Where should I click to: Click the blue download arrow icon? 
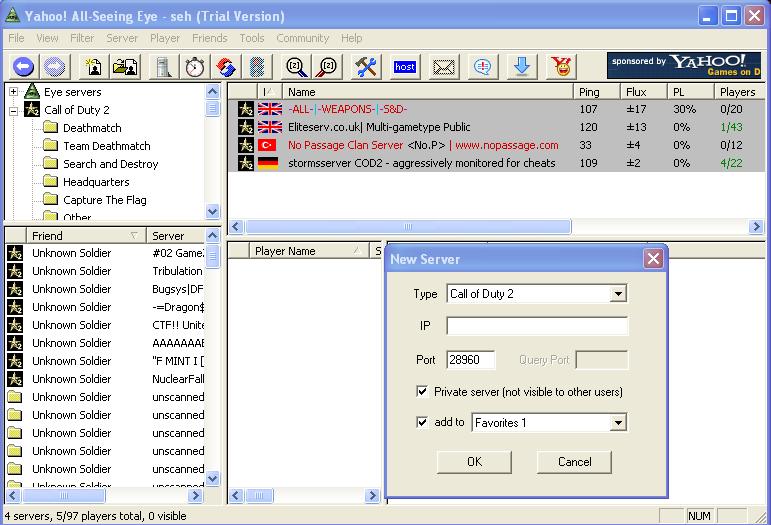(x=521, y=66)
